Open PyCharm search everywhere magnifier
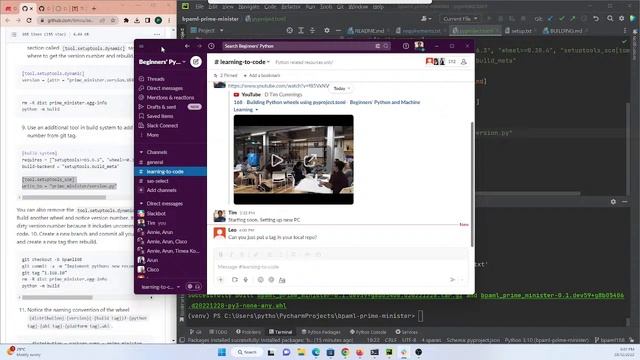 click(x=610, y=19)
